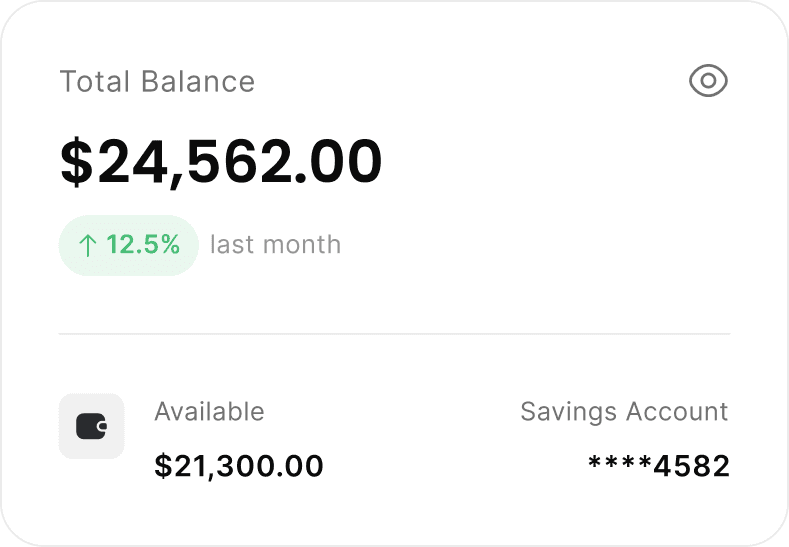Viewport: 789px width, 547px height.
Task: Open the Savings Account label
Action: click(624, 411)
